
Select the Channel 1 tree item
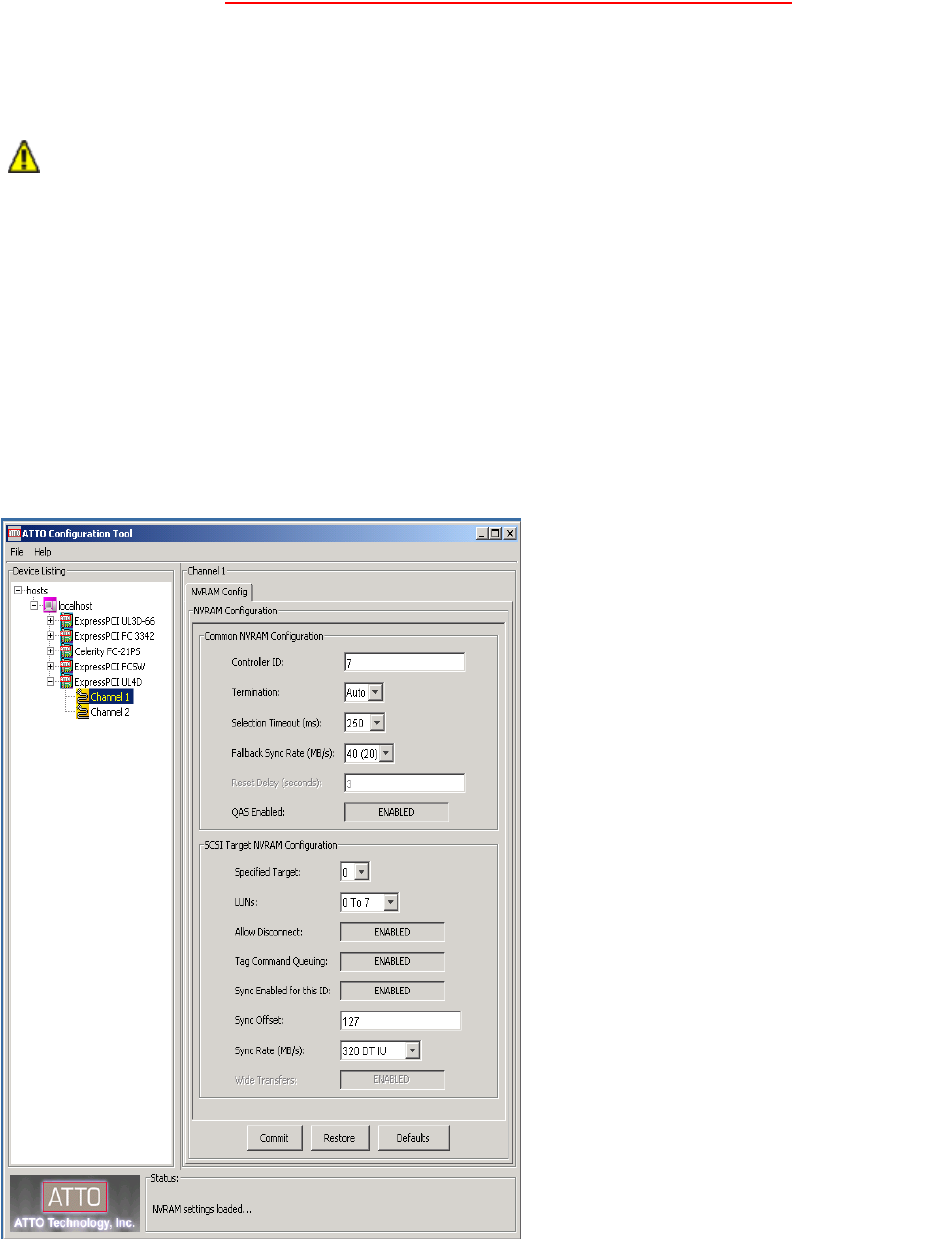tap(111, 697)
